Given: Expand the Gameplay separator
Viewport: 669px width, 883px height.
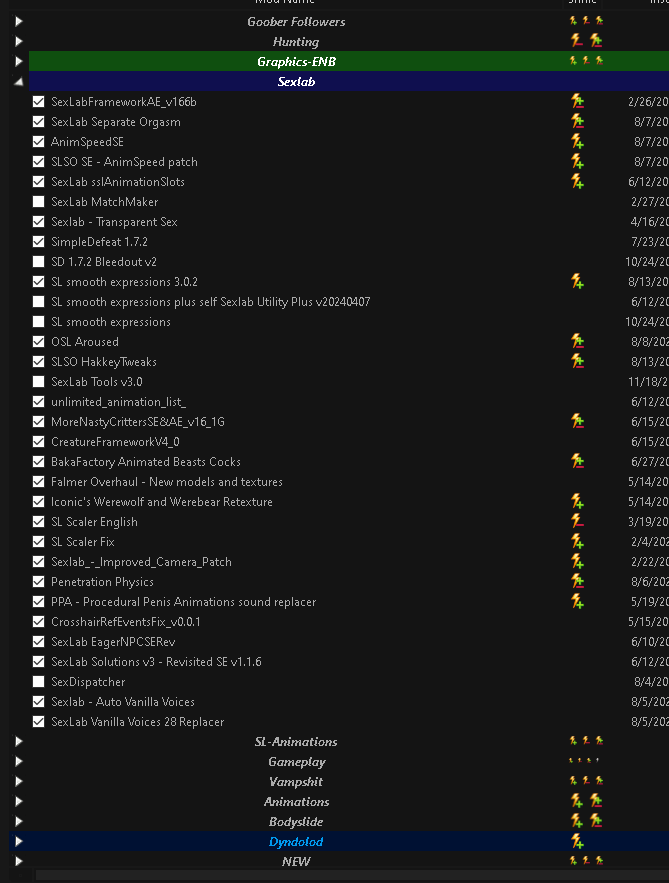Looking at the screenshot, I should pyautogui.click(x=19, y=761).
